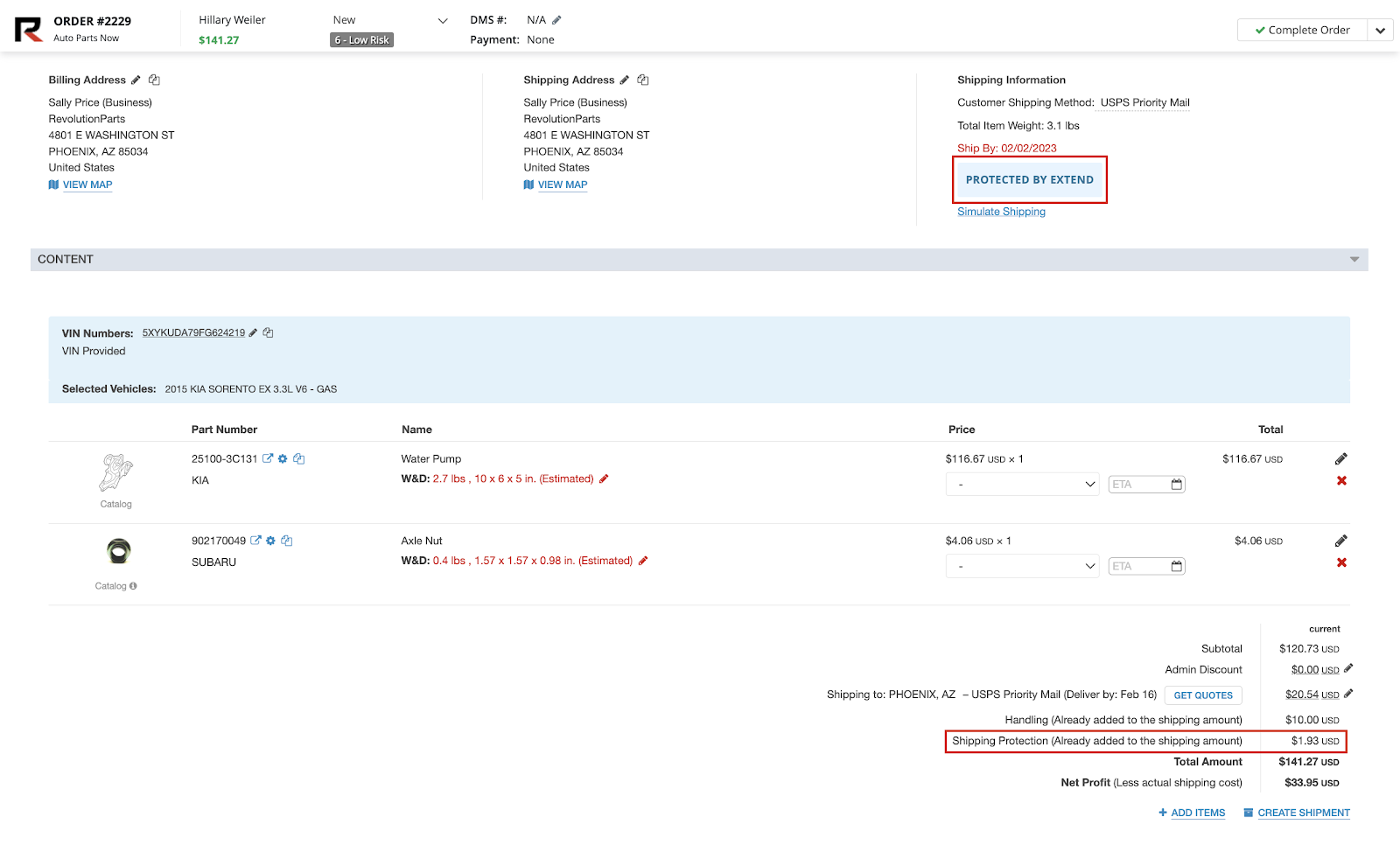The image size is (1400, 845).
Task: Copy the Billing Address
Action: coord(154,80)
